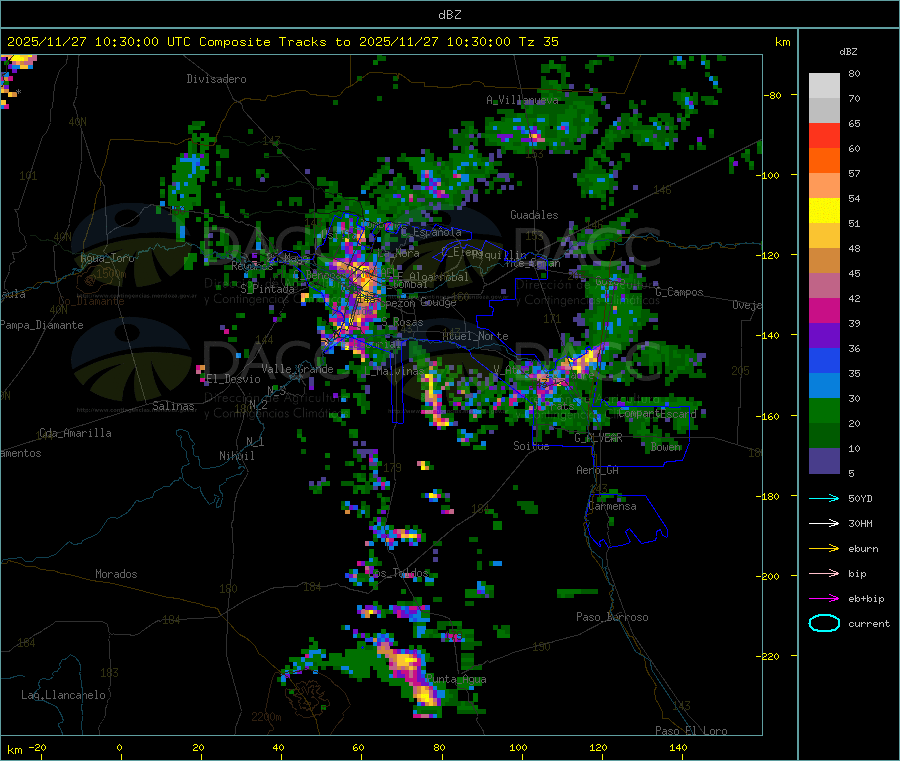The width and height of the screenshot is (900, 761).
Task: Click the current cyan ellipse legend
Action: [824, 623]
